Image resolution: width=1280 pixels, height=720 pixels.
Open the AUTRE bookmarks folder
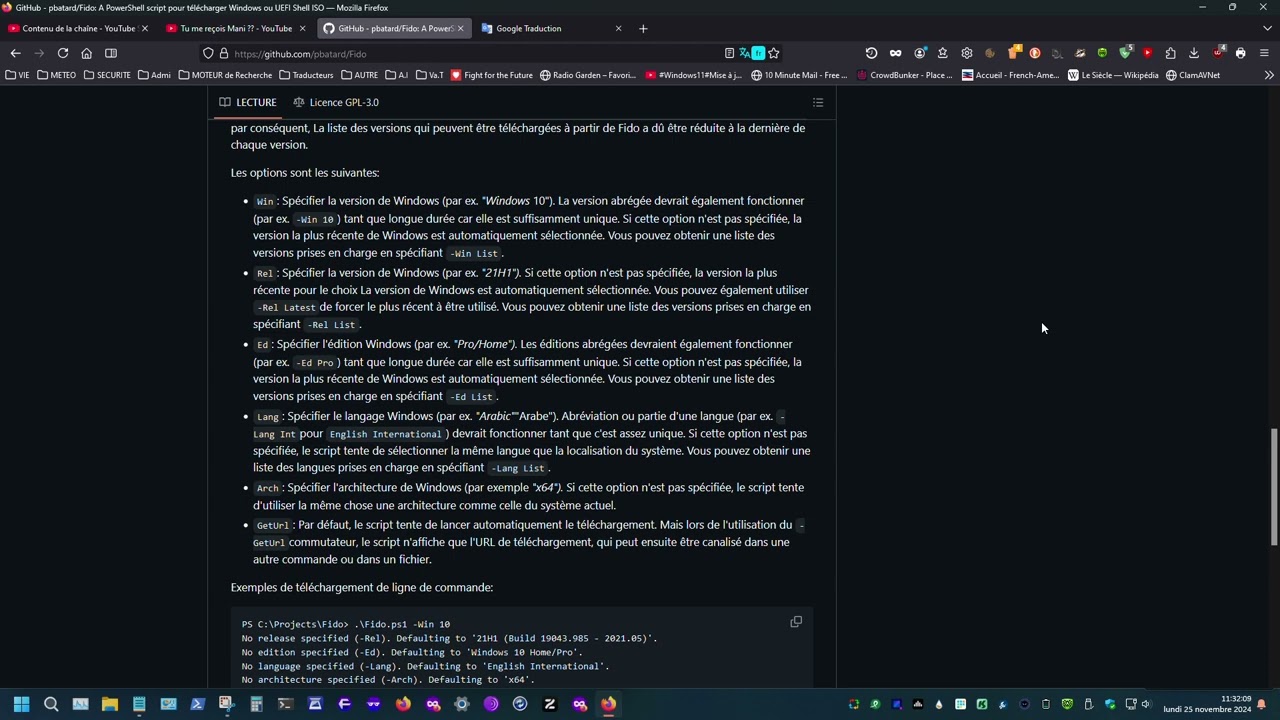(360, 75)
